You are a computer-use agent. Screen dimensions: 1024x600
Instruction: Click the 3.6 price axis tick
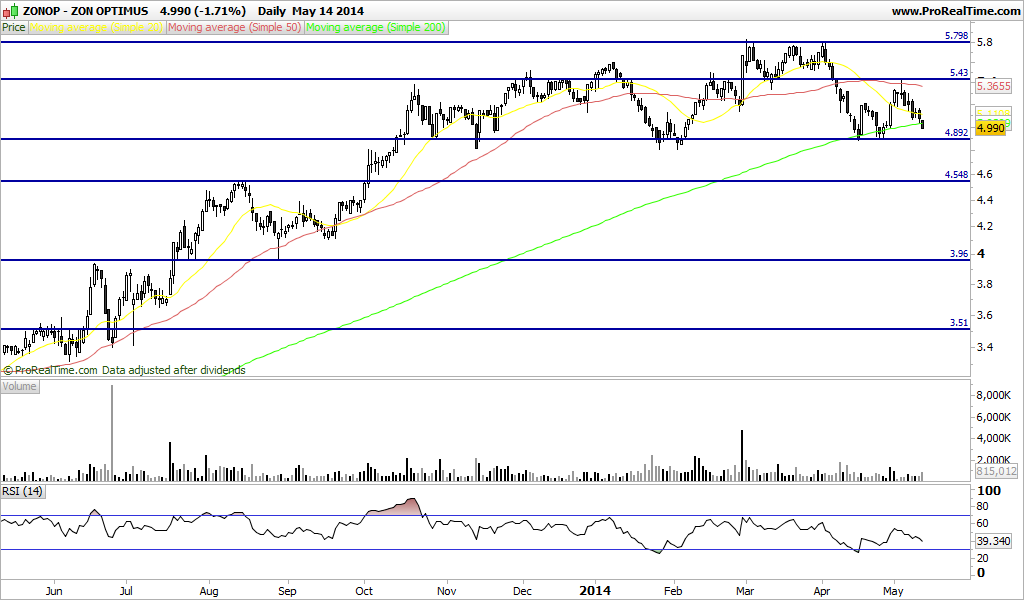[984, 316]
